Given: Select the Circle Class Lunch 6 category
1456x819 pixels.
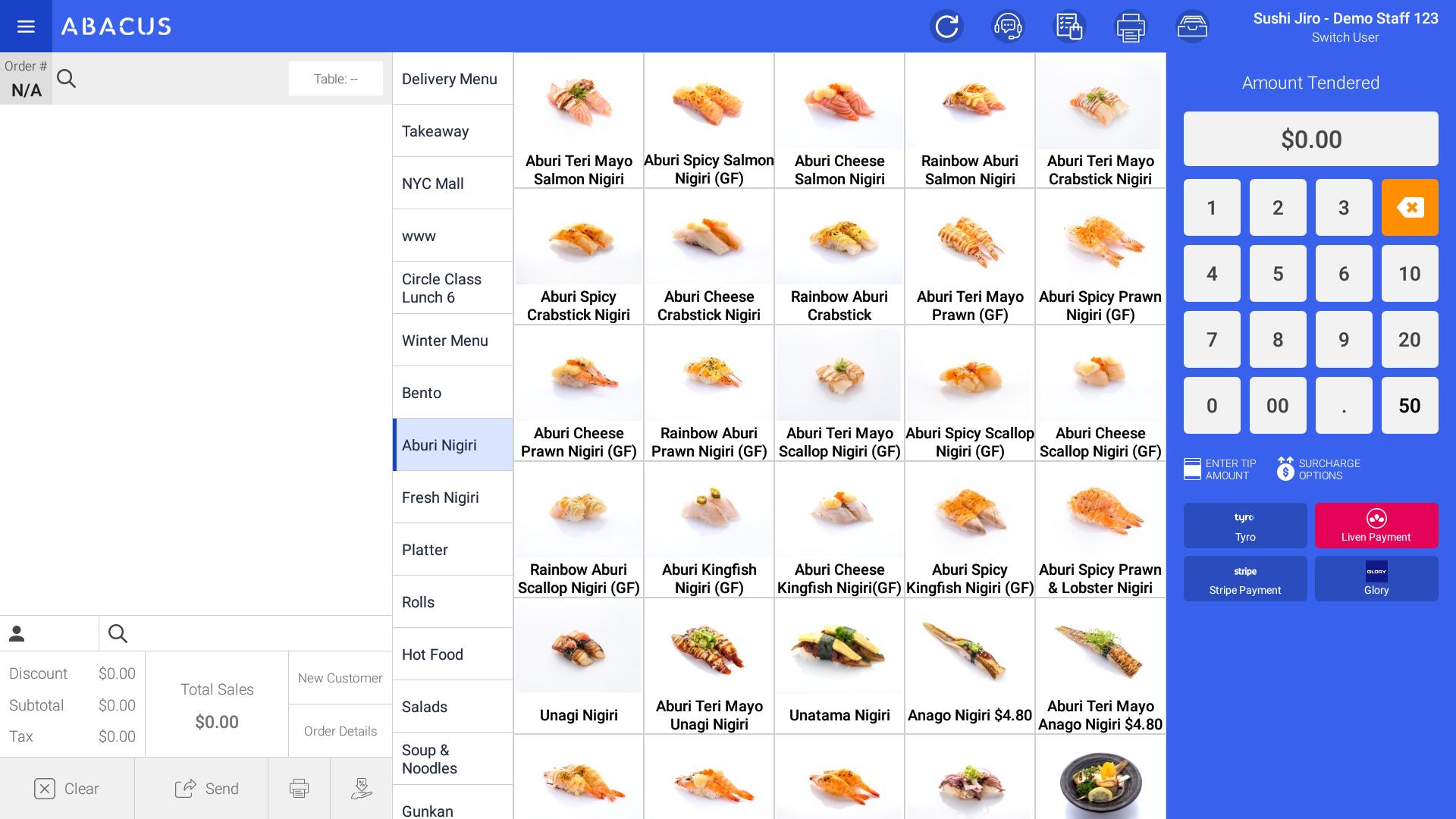Looking at the screenshot, I should point(453,288).
